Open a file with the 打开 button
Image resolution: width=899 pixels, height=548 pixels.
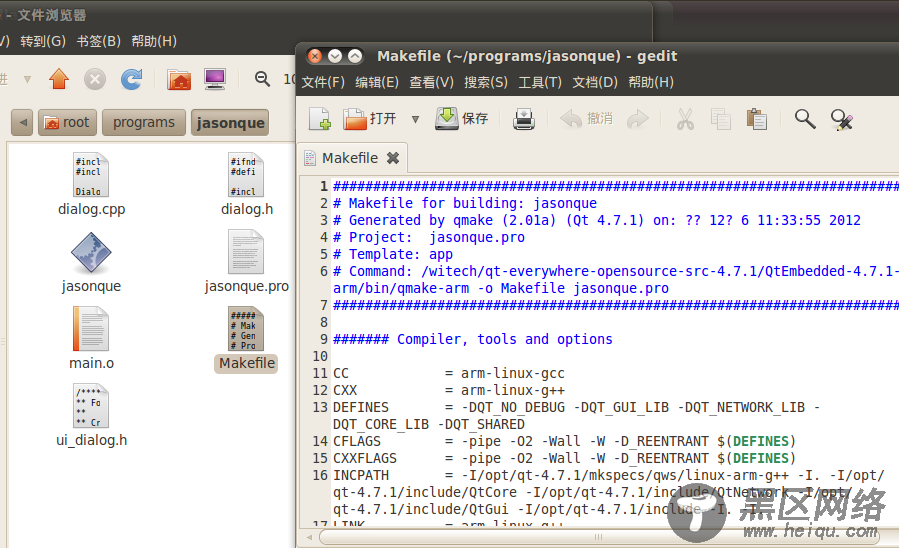pos(369,119)
